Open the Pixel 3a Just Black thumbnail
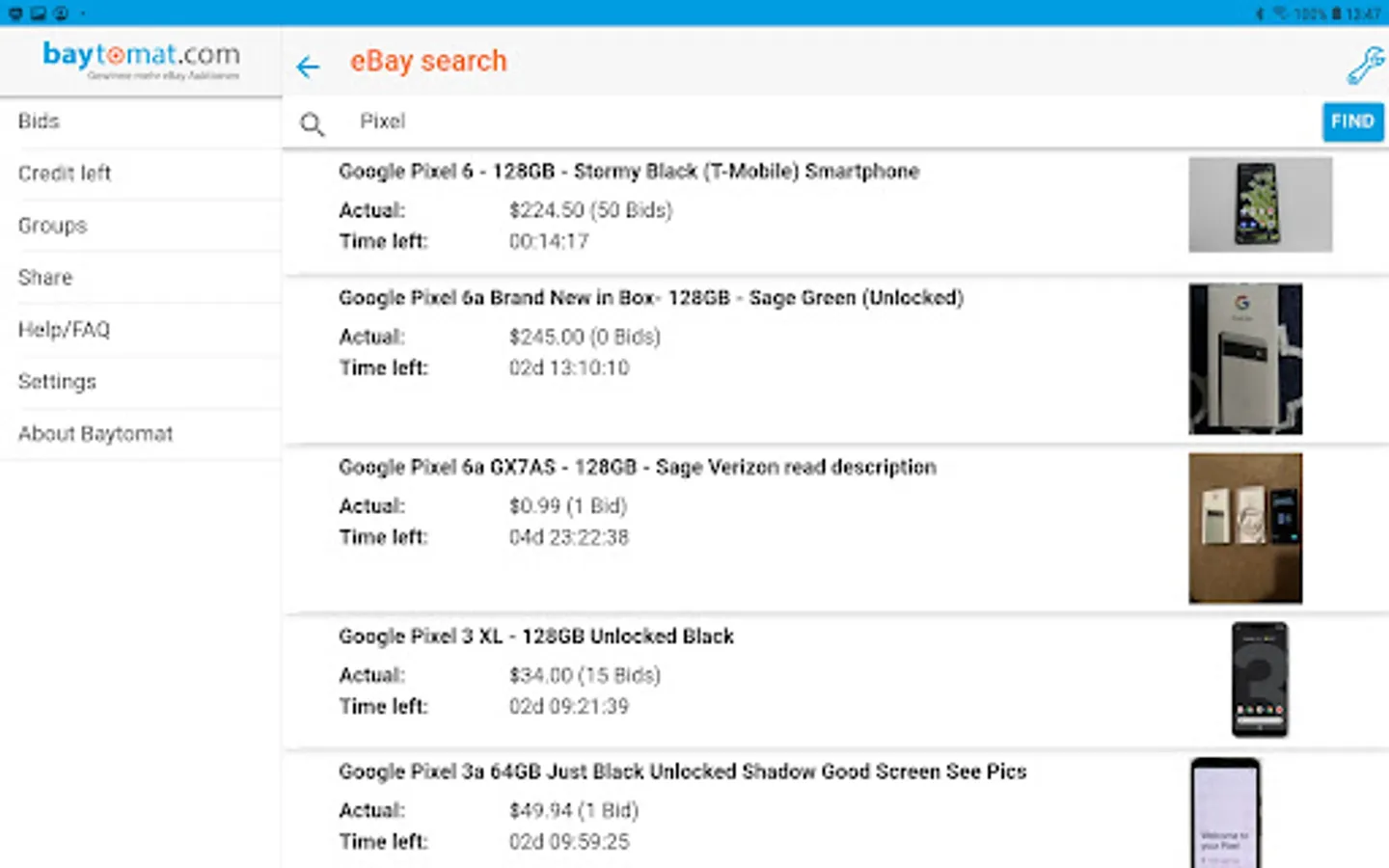 click(1225, 813)
